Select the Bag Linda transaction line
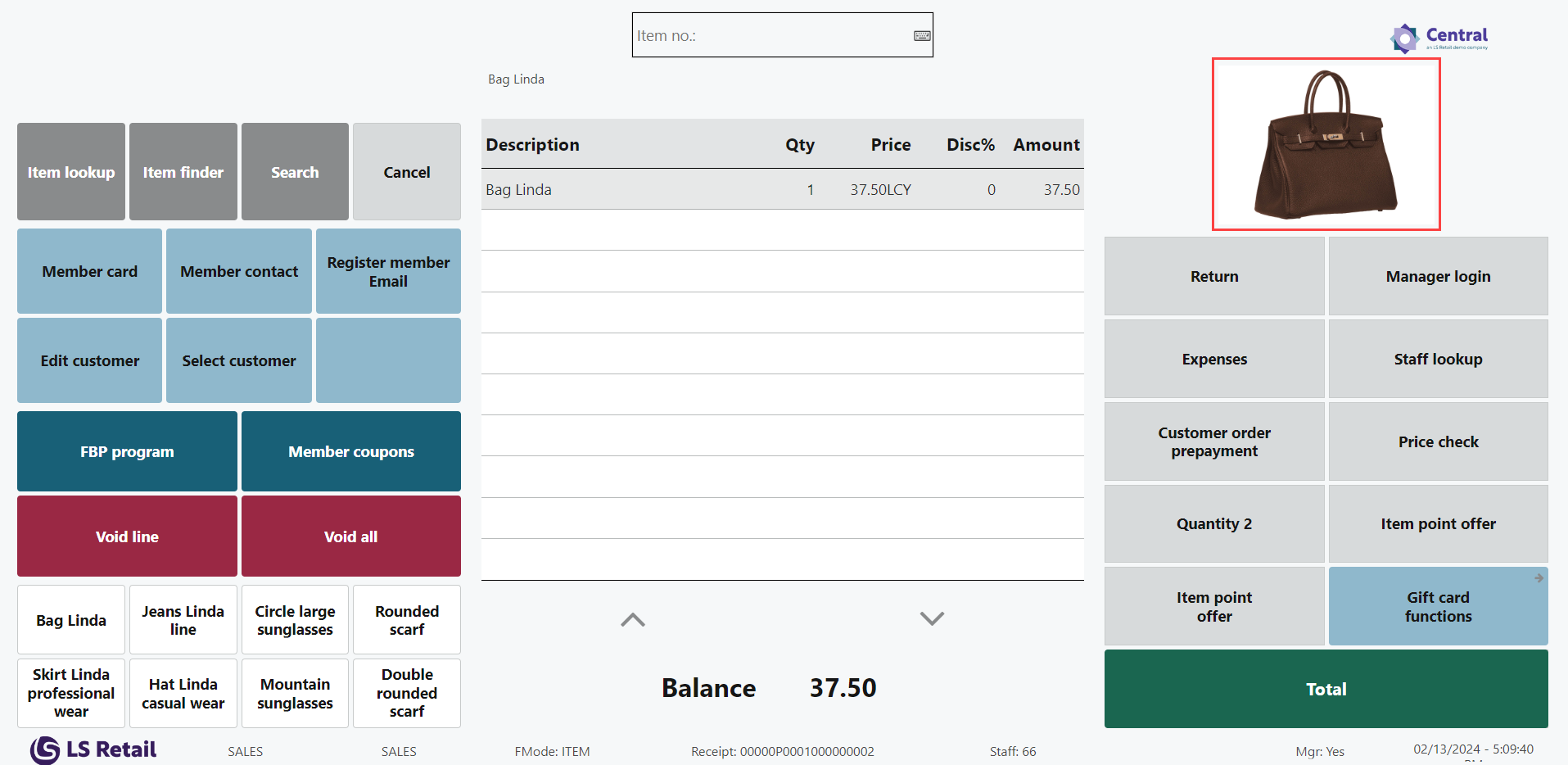This screenshot has height=765, width=1568. 782,189
